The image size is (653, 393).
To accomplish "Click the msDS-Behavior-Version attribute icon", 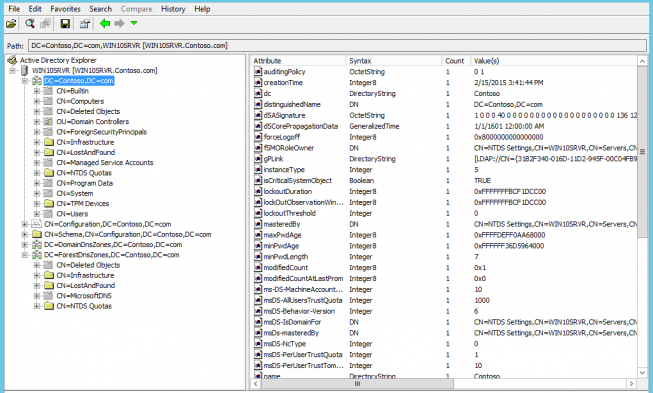I will coord(258,311).
